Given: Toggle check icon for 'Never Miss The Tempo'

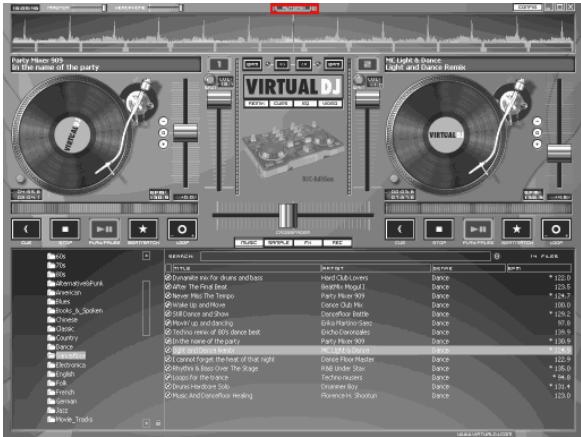Looking at the screenshot, I should 168,296.
